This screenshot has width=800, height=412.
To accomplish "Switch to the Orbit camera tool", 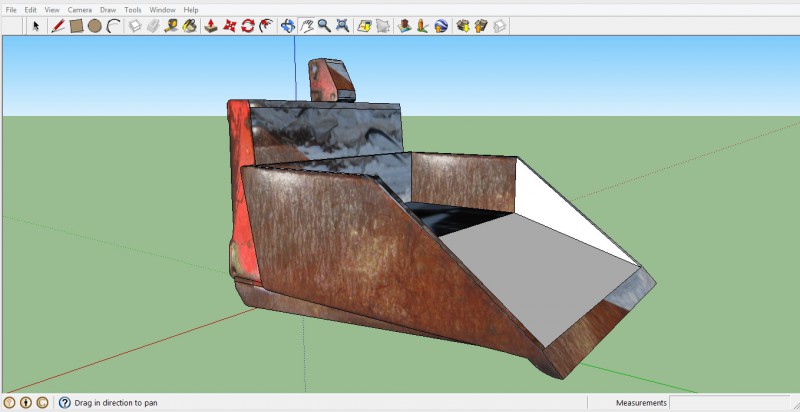I will [288, 25].
